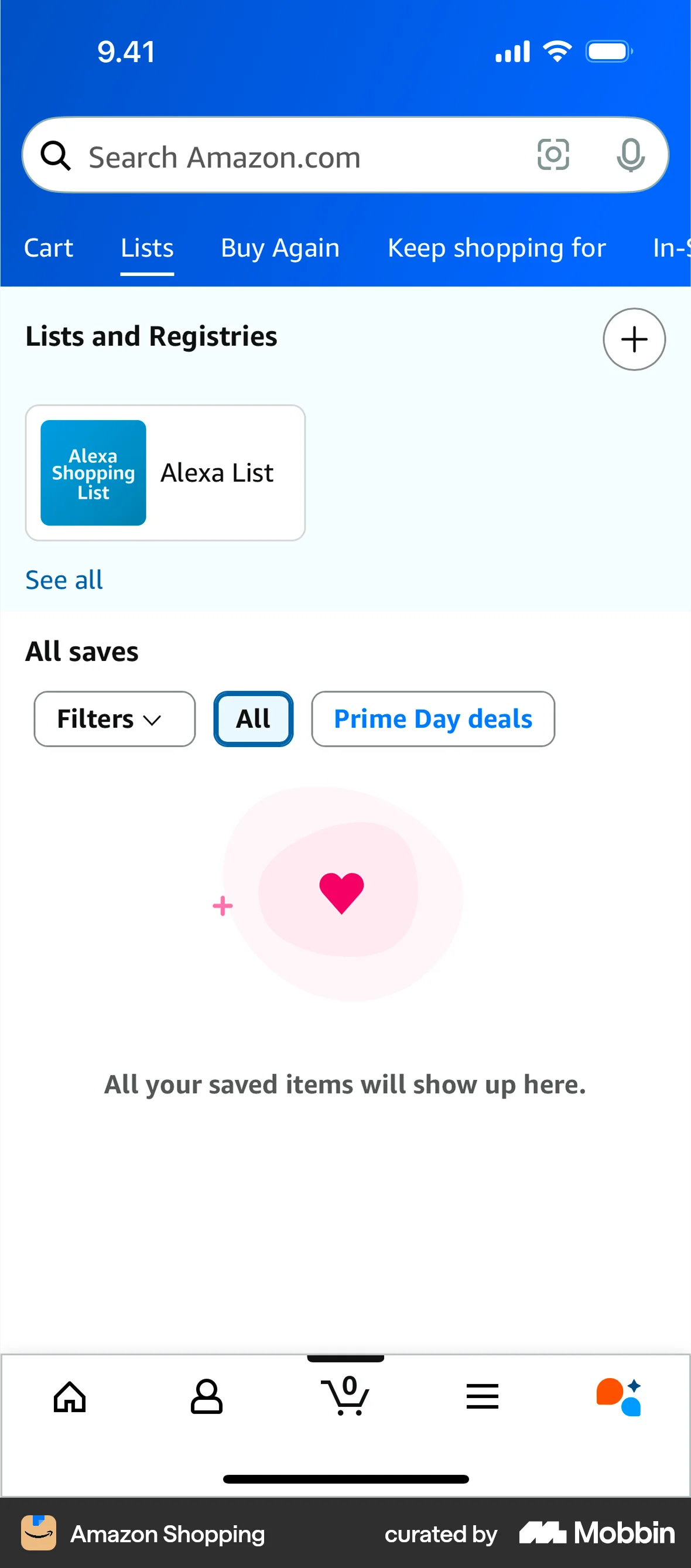Viewport: 691px width, 1568px height.
Task: Open the Lists tab
Action: pos(146,248)
